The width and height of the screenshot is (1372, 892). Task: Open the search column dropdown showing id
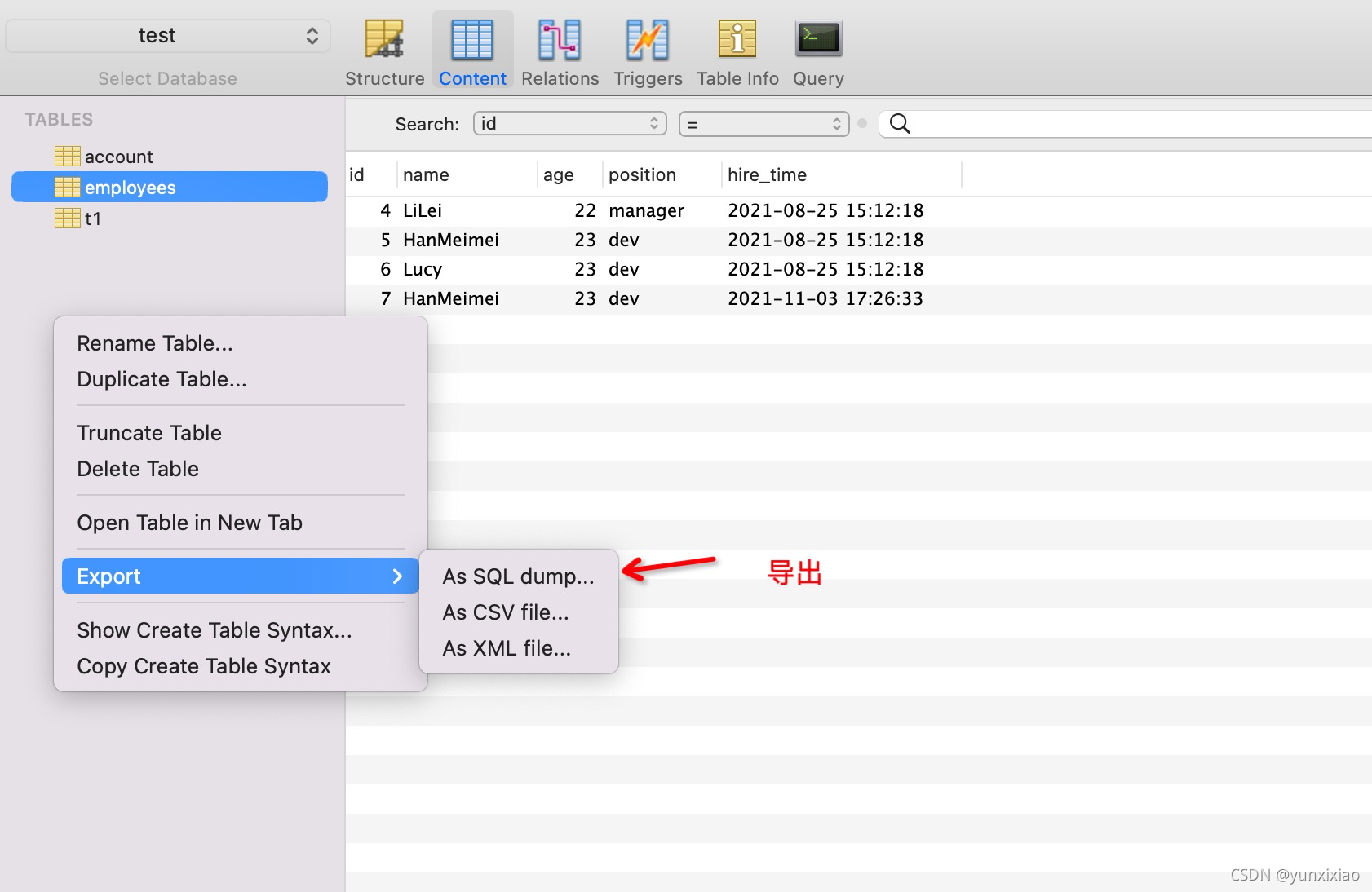point(569,123)
